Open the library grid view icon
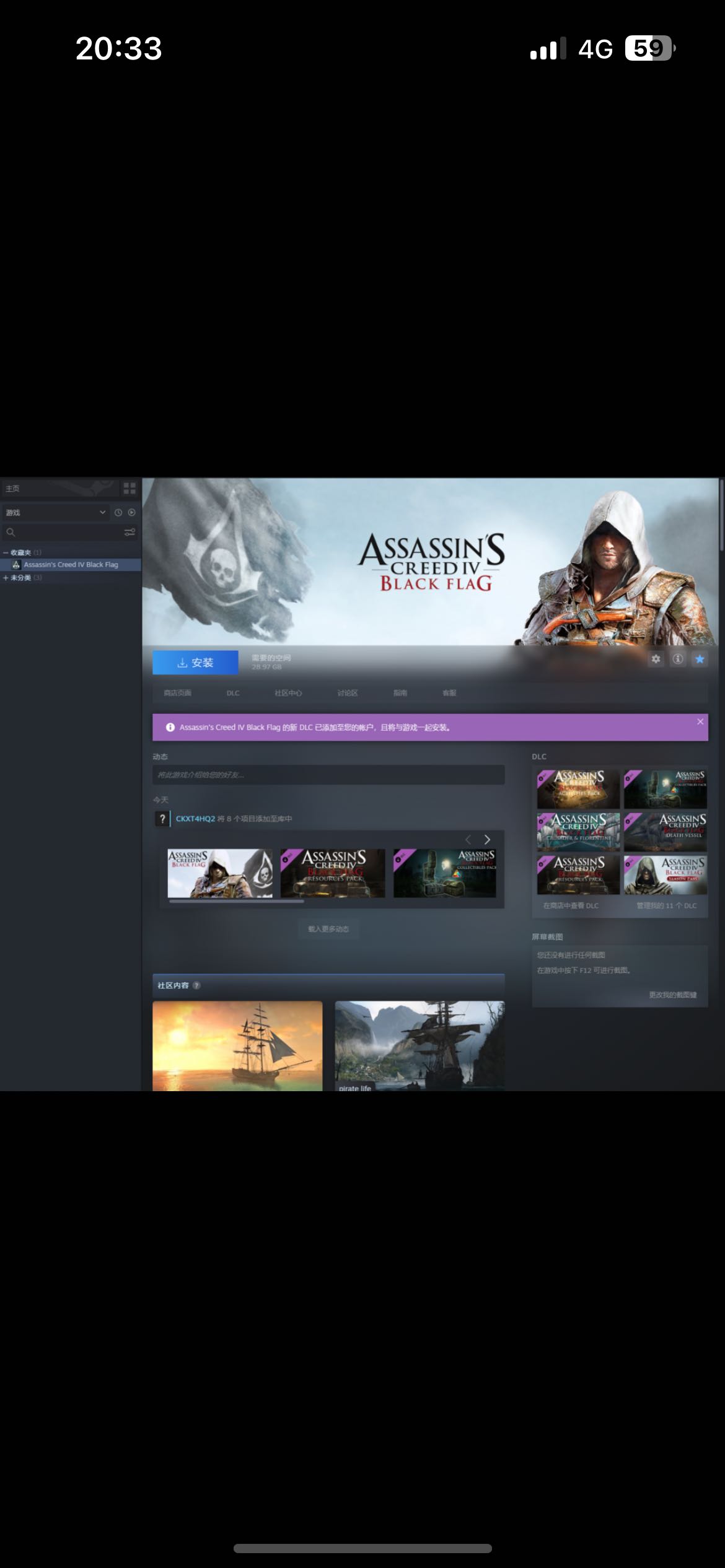This screenshot has width=725, height=1568. pyautogui.click(x=130, y=488)
